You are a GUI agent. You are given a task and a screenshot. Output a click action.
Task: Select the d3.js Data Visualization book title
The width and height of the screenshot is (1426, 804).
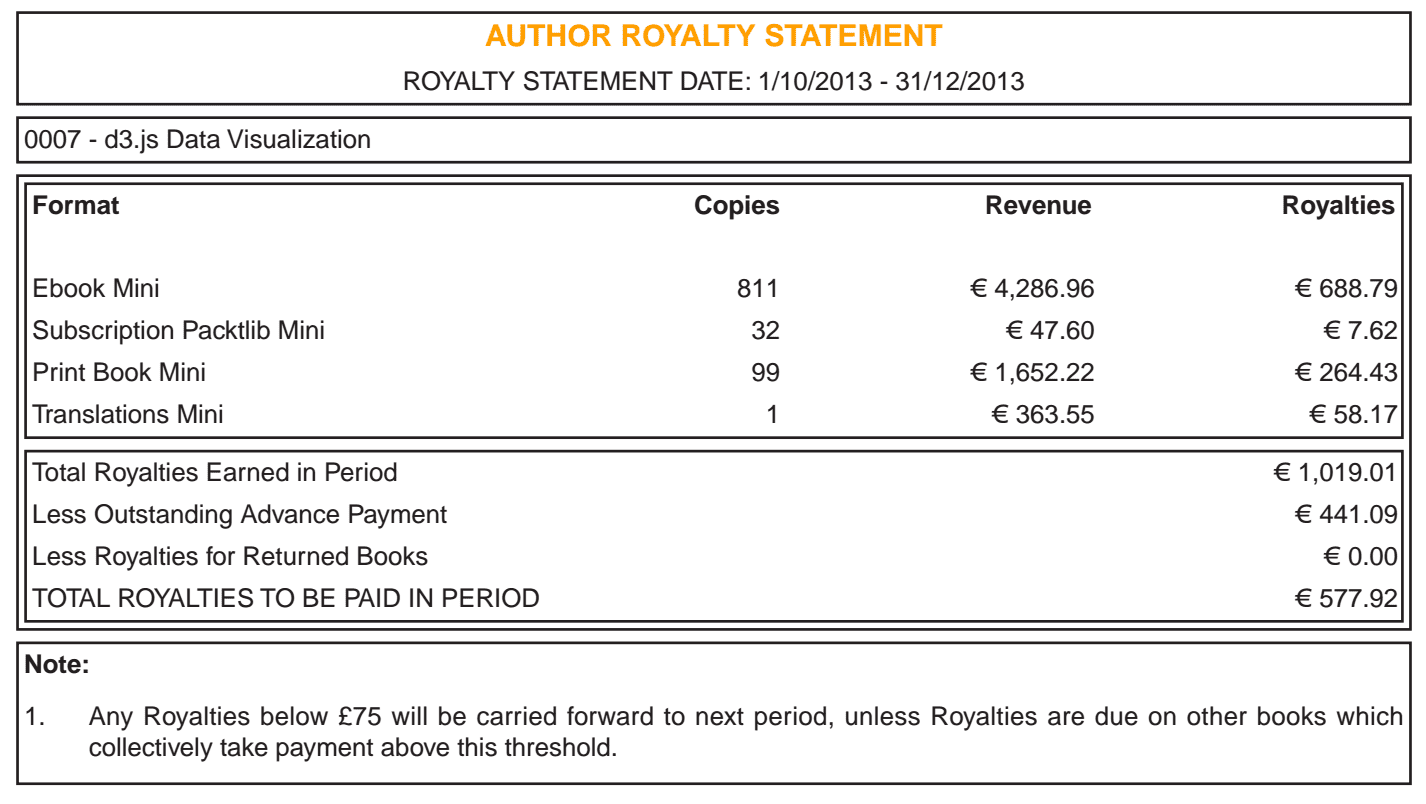197,140
